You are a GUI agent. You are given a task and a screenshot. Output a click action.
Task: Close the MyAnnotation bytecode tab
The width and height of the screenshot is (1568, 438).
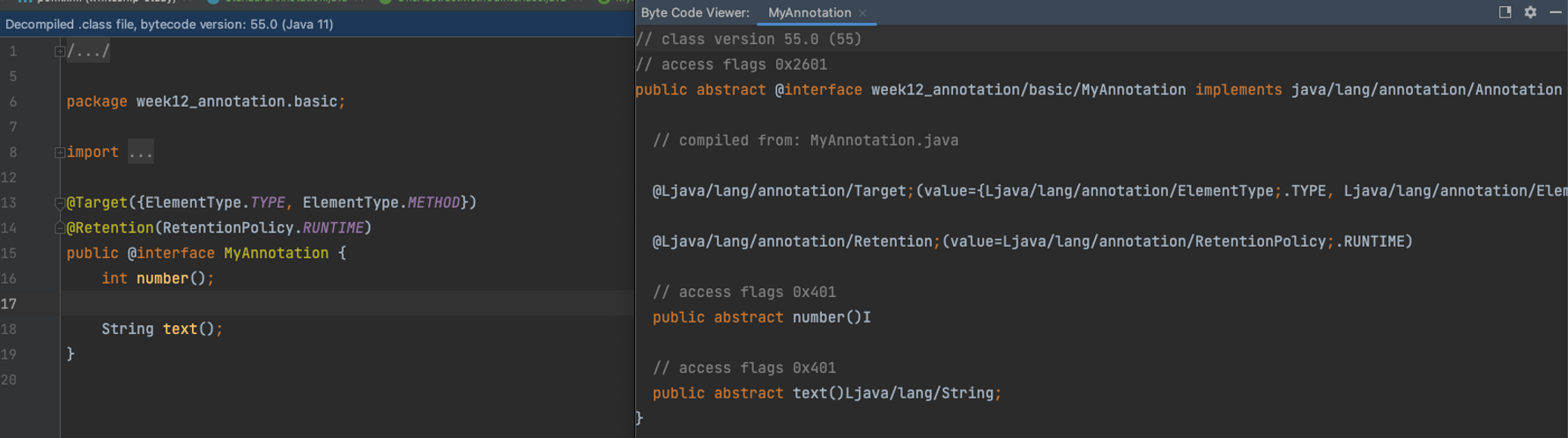[x=863, y=13]
